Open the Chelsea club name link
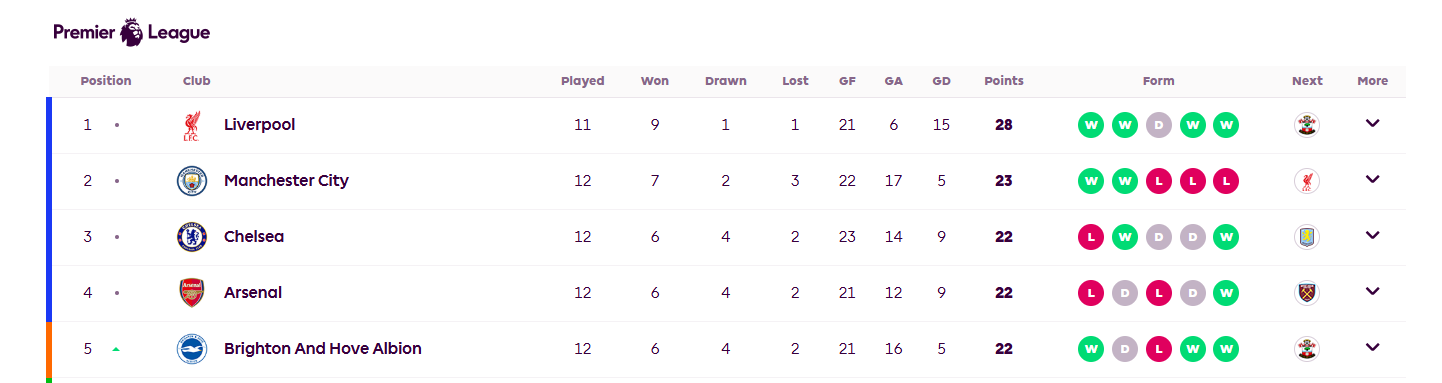1442x383 pixels. (254, 237)
